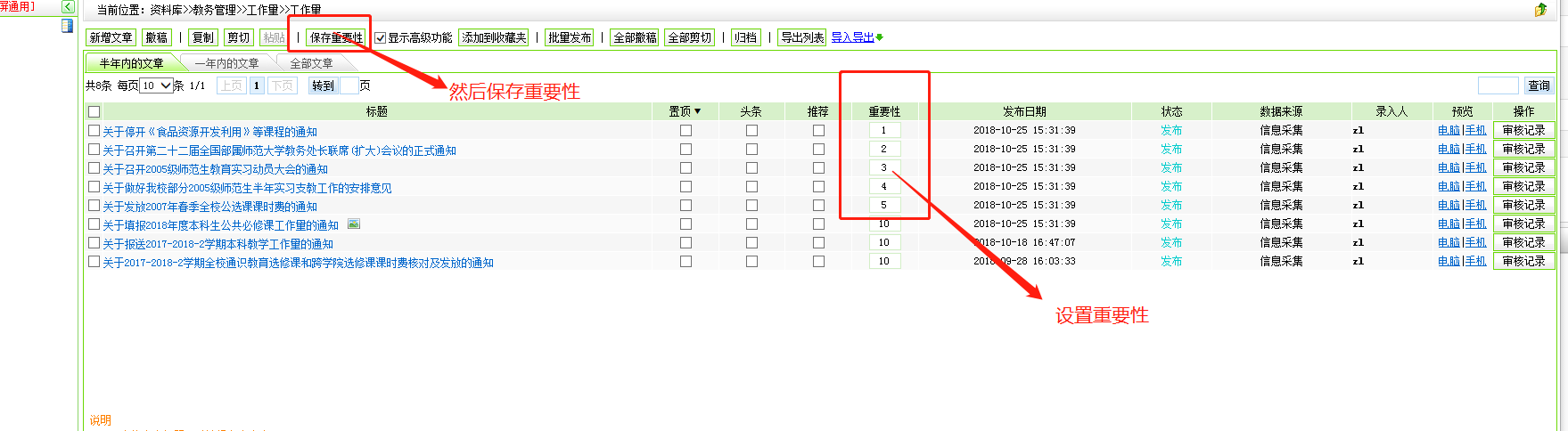Click the search box next to 查询
Viewport: 1568px width, 431px height.
pyautogui.click(x=1498, y=85)
